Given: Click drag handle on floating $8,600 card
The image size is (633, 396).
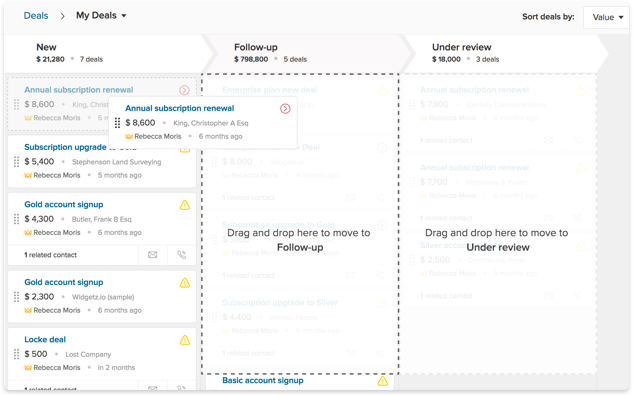Looking at the screenshot, I should [117, 123].
